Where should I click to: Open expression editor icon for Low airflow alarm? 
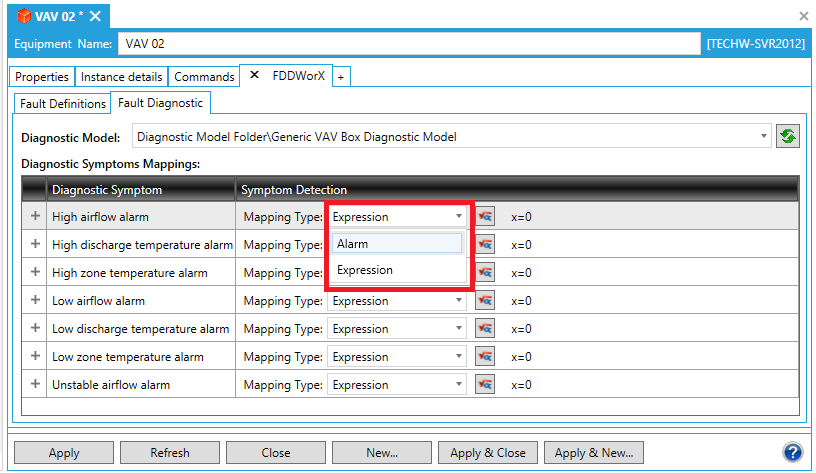pos(485,301)
